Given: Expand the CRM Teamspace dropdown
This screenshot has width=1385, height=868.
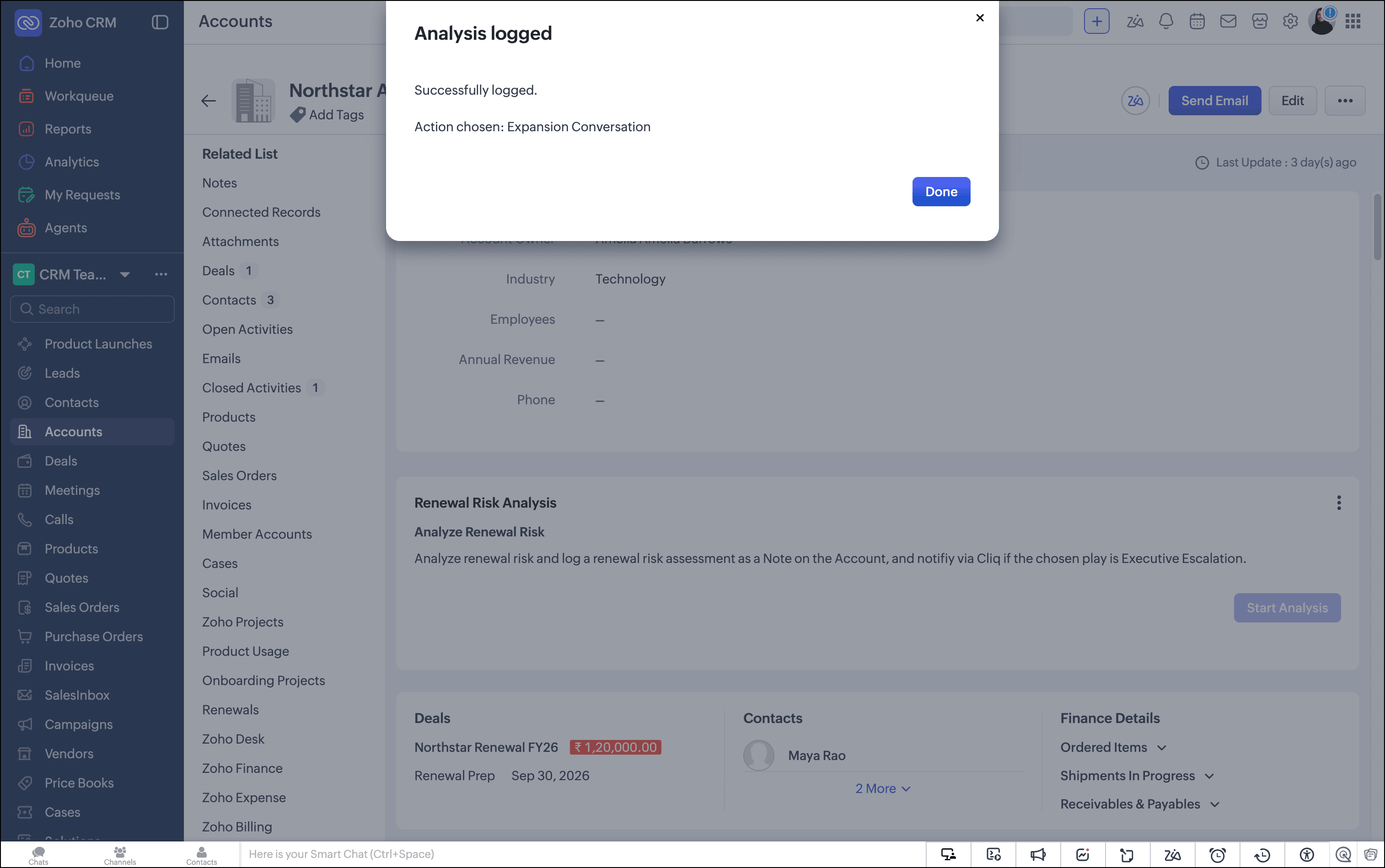Looking at the screenshot, I should 124,274.
